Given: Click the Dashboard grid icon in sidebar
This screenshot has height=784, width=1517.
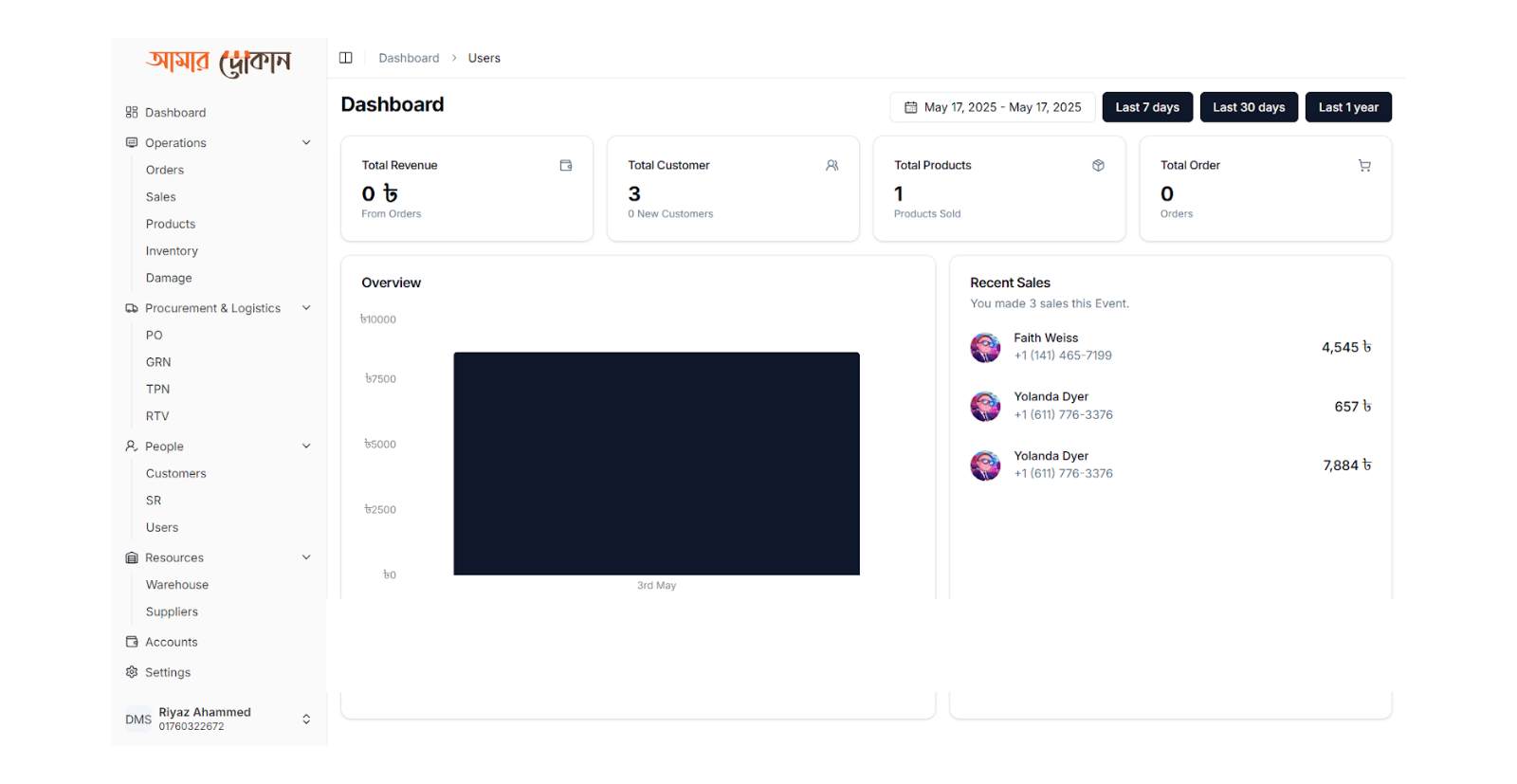Looking at the screenshot, I should [x=132, y=112].
